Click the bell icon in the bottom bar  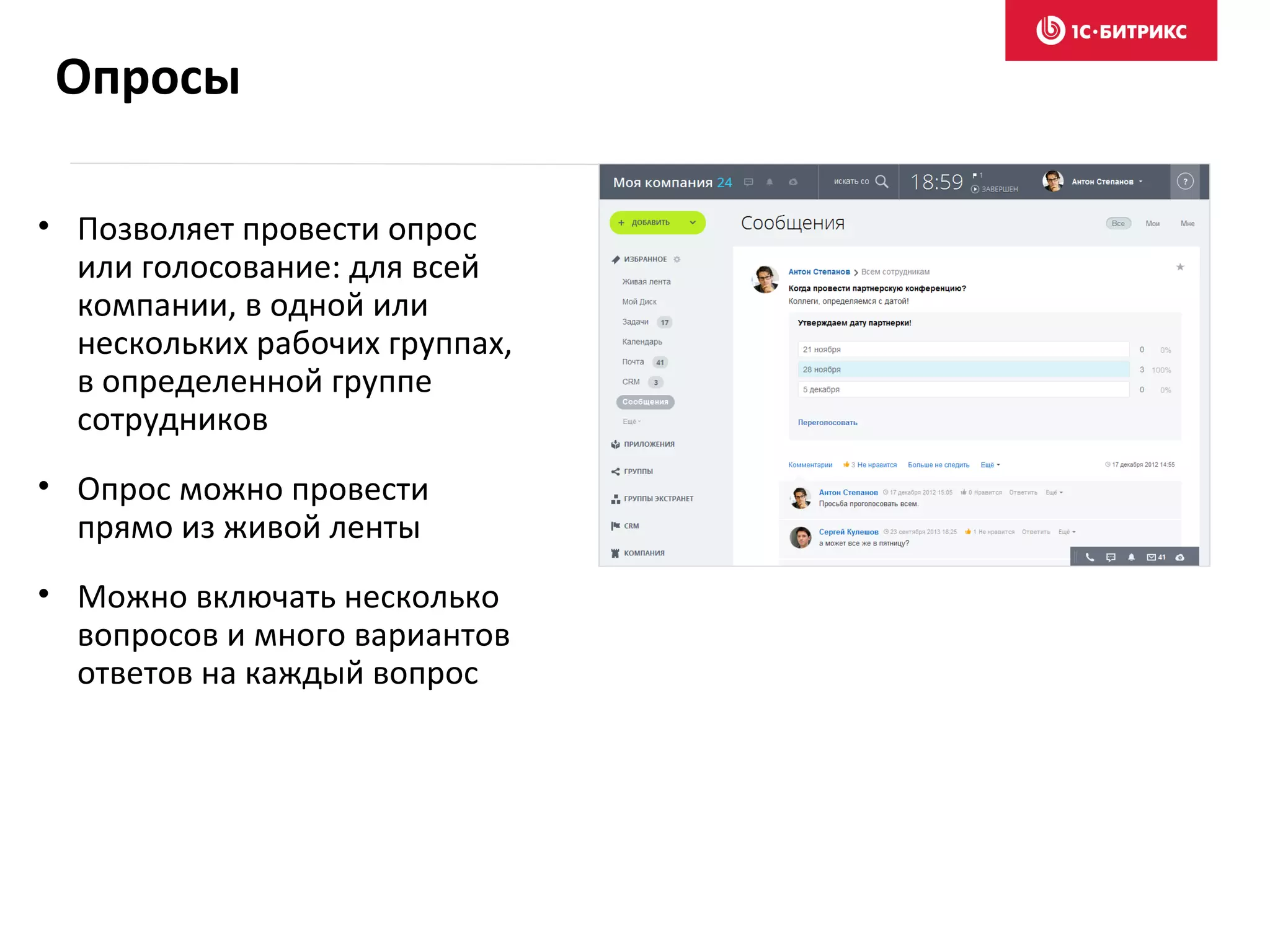coord(1131,557)
